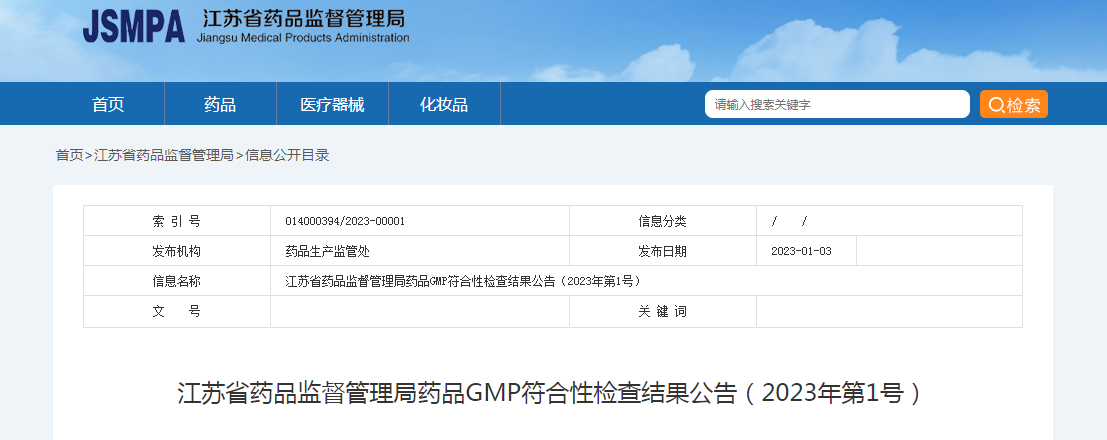Click the 索引号 label cell
Image resolution: width=1107 pixels, height=440 pixels.
(176, 221)
